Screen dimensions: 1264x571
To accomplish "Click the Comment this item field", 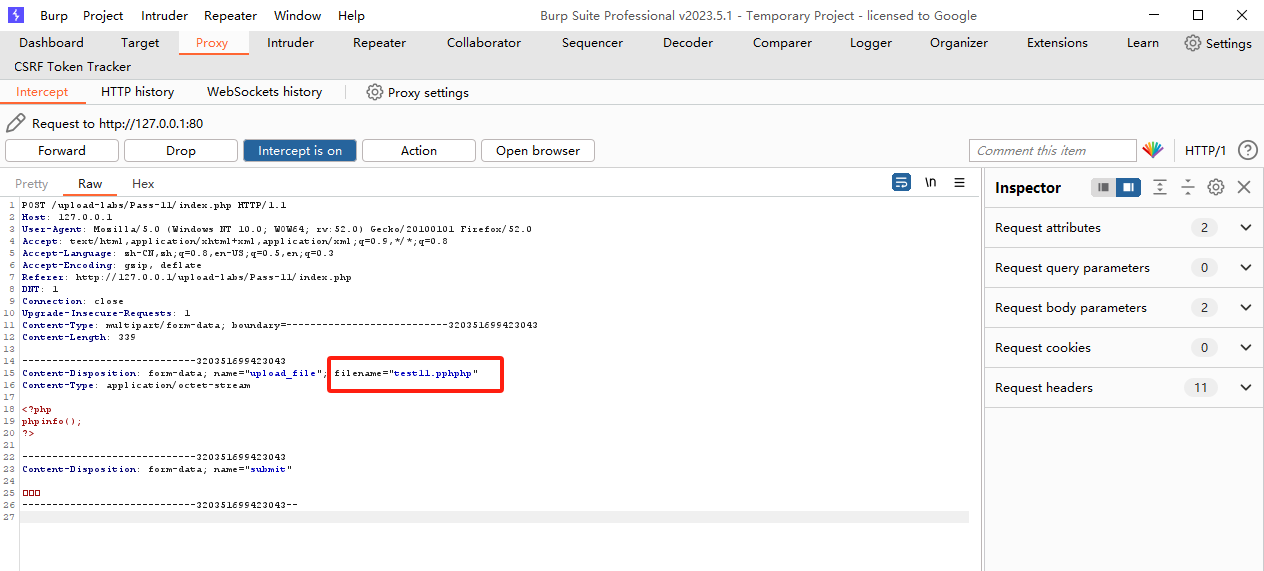I will pyautogui.click(x=1053, y=150).
